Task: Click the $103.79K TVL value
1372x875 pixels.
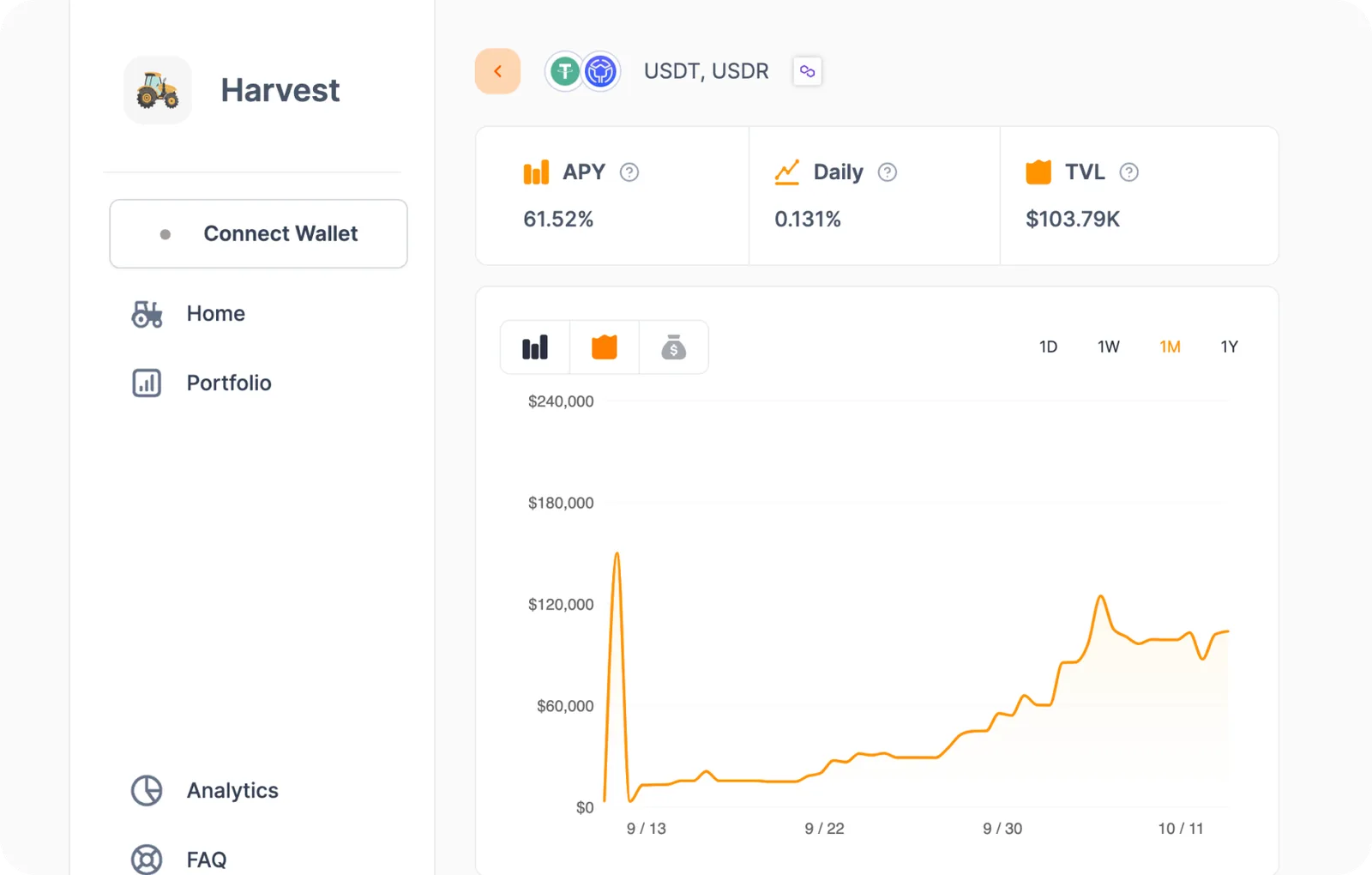Action: [x=1073, y=220]
